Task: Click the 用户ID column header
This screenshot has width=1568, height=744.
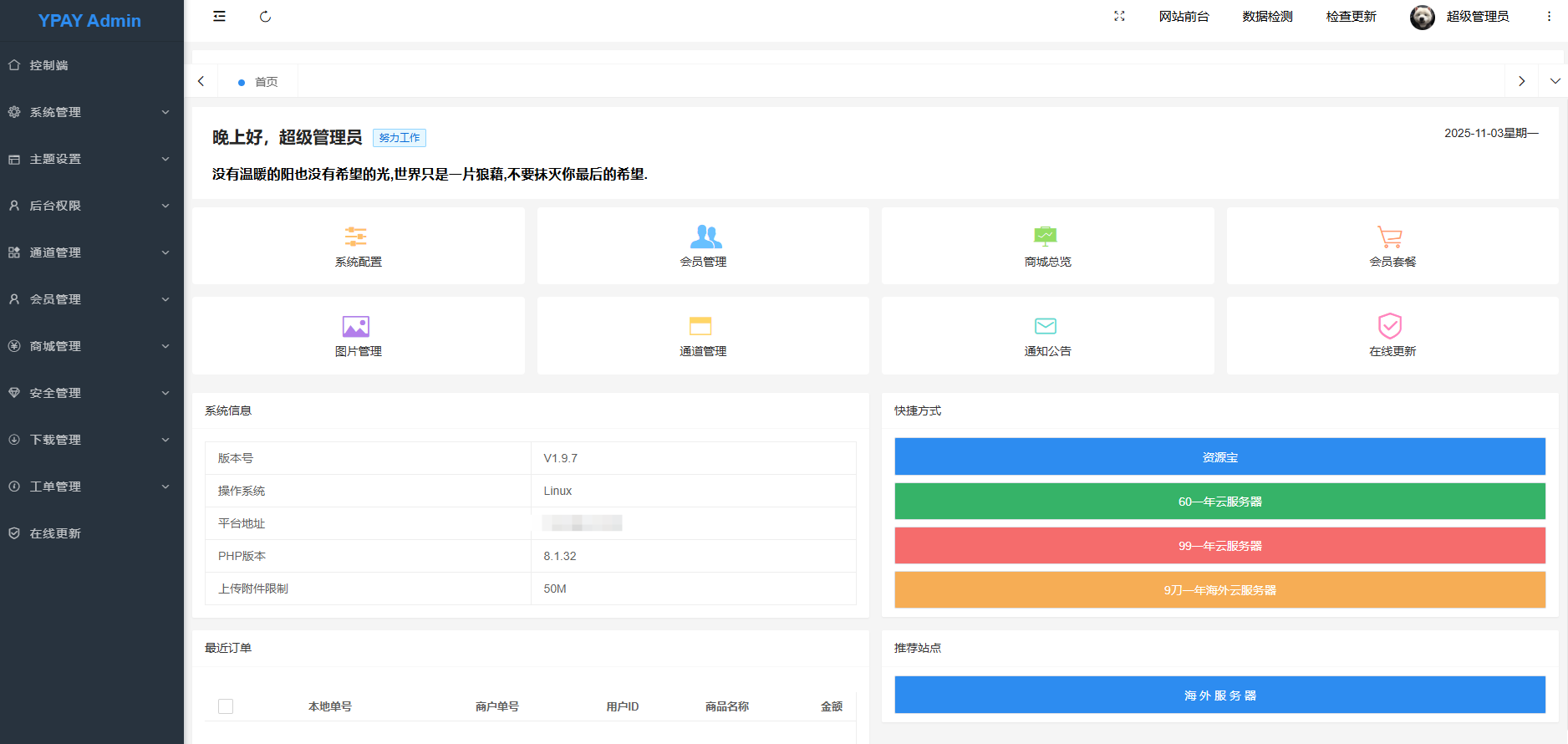Action: 623,706
